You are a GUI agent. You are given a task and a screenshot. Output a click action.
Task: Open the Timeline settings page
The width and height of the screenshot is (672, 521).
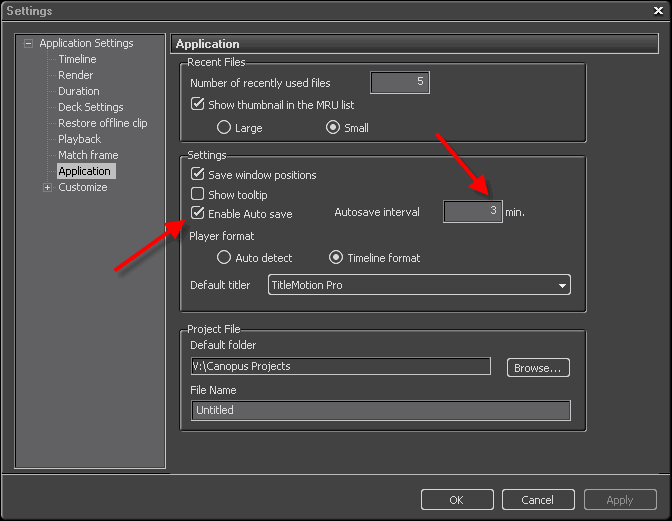77,59
